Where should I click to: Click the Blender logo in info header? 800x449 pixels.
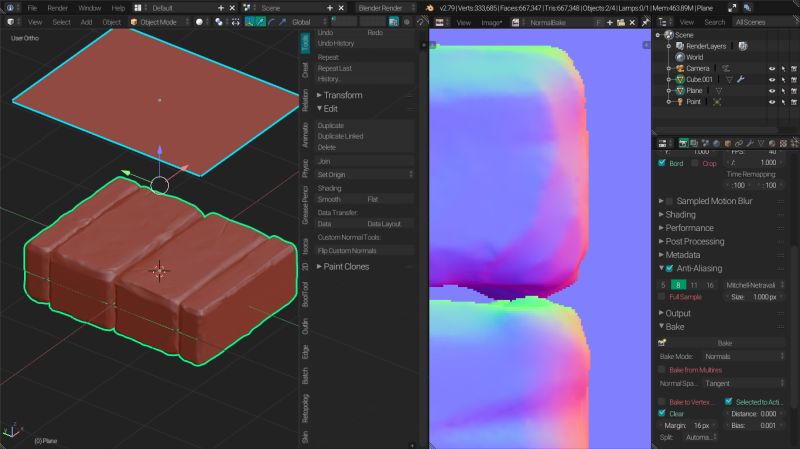(430, 8)
